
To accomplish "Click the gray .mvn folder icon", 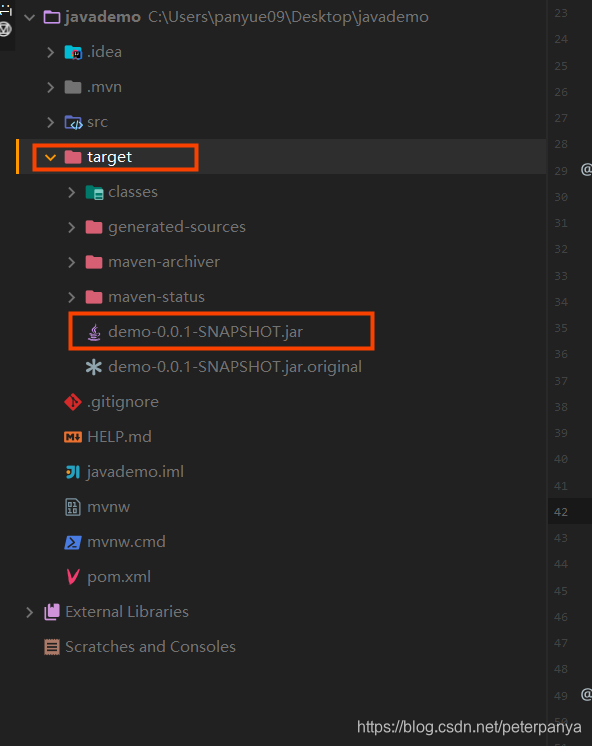I will tap(73, 87).
